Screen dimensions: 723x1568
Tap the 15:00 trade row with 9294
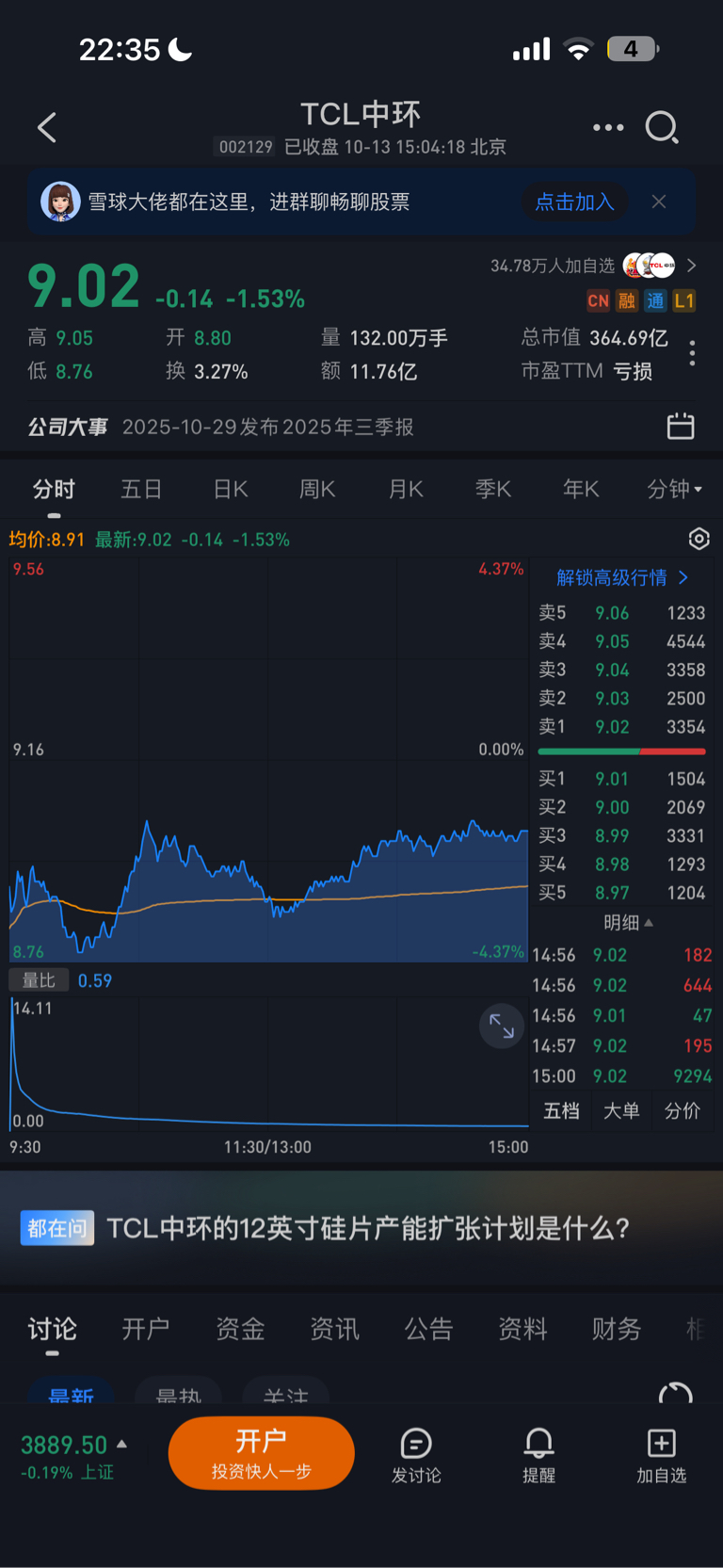coord(621,1076)
